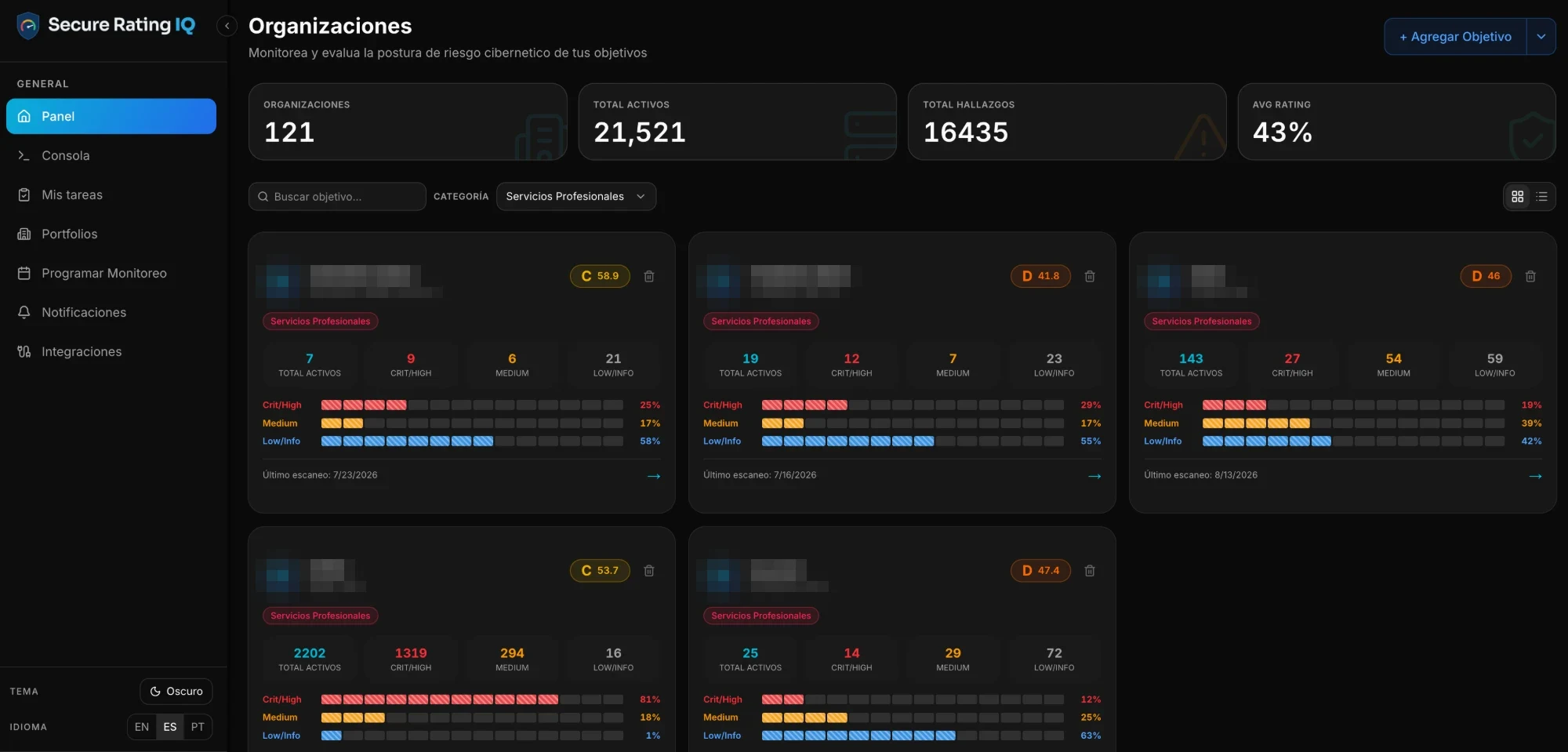Screen dimensions: 1568x752
Task: Open the Categoría Servicios Profesionales dropdown
Action: coord(576,197)
